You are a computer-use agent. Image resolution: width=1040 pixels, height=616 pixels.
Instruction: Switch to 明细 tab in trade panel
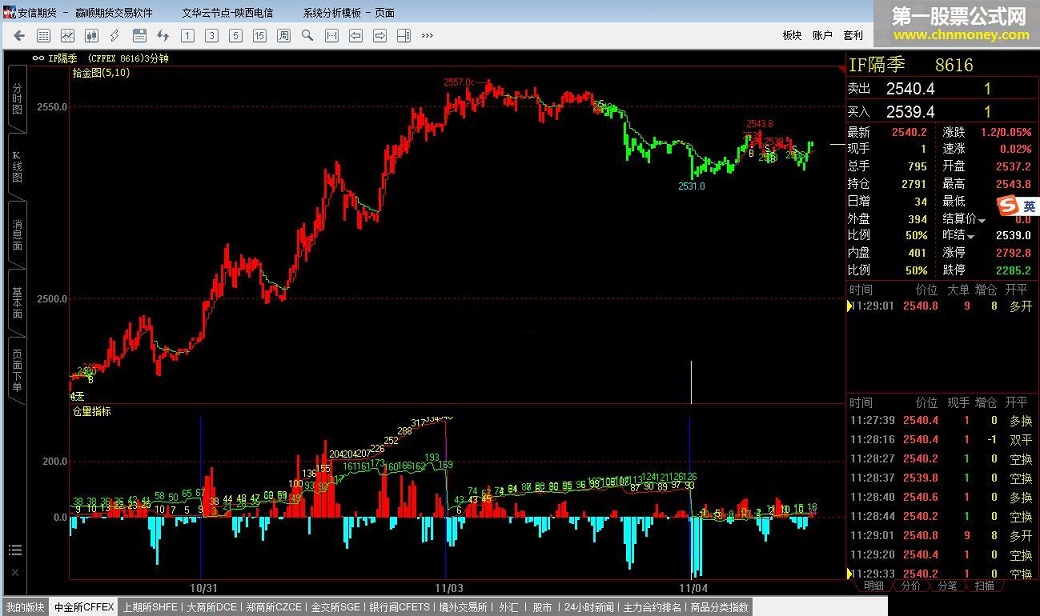click(874, 585)
